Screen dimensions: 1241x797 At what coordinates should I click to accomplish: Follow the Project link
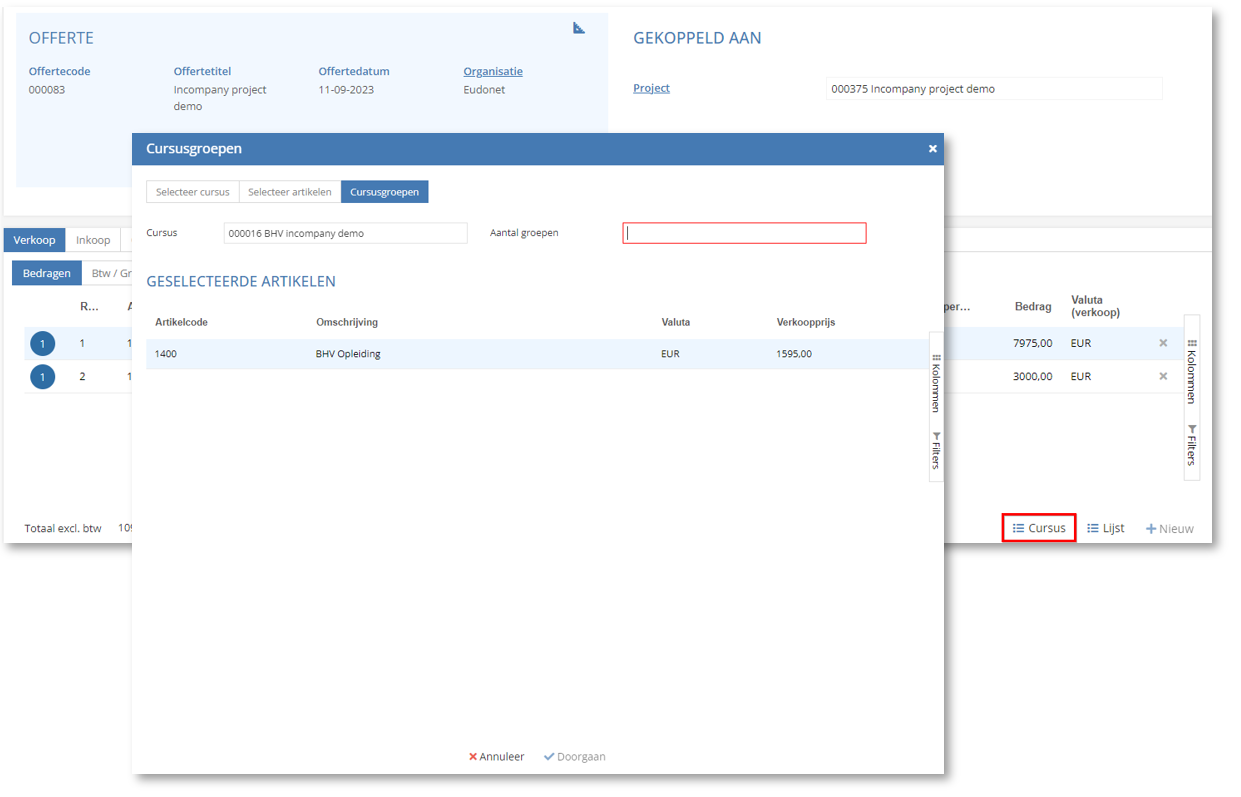[651, 88]
